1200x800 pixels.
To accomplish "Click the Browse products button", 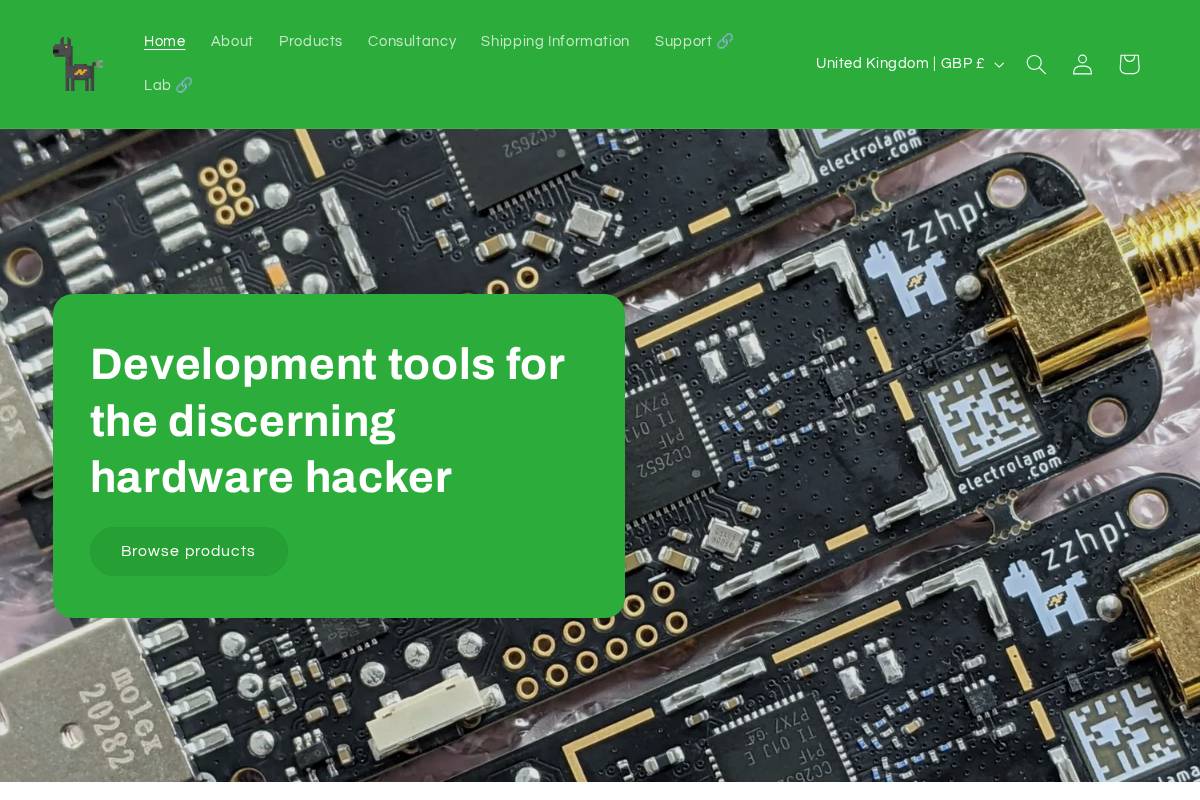I will click(x=188, y=551).
